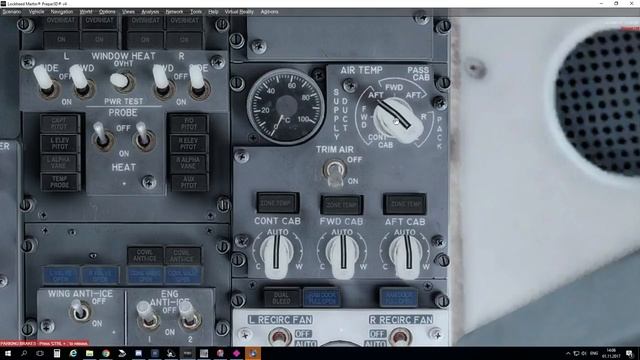This screenshot has width=640, height=360.
Task: Open the Virtual Reality menu
Action: click(x=239, y=12)
